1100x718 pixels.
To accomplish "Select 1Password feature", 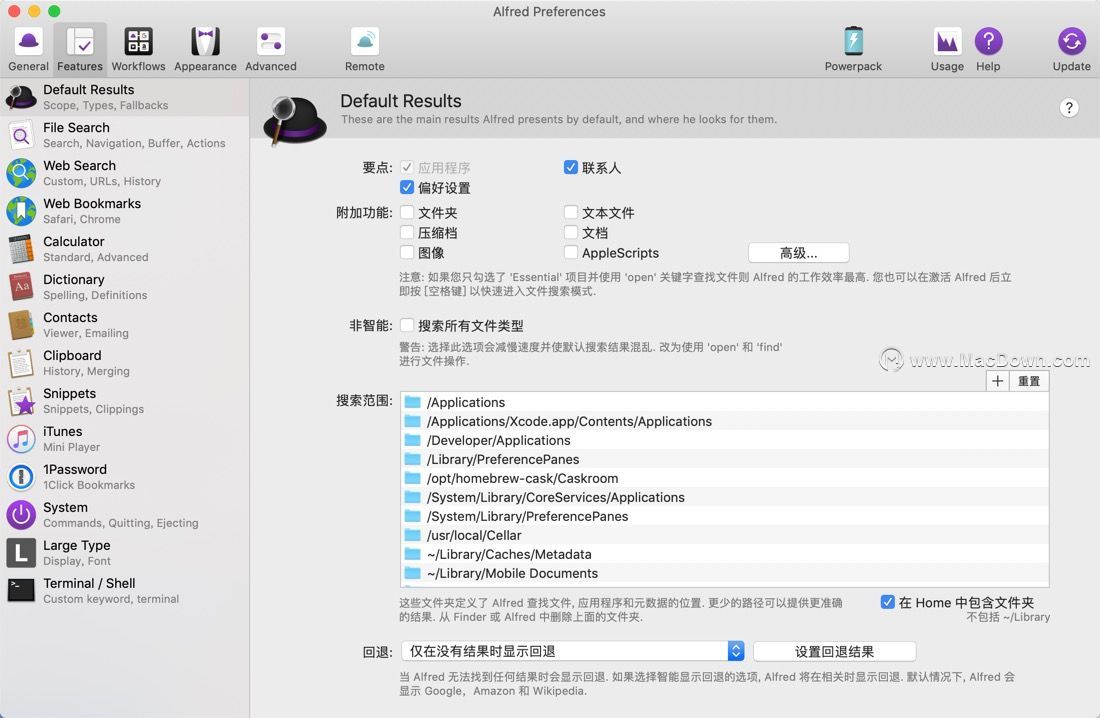I will click(x=125, y=476).
